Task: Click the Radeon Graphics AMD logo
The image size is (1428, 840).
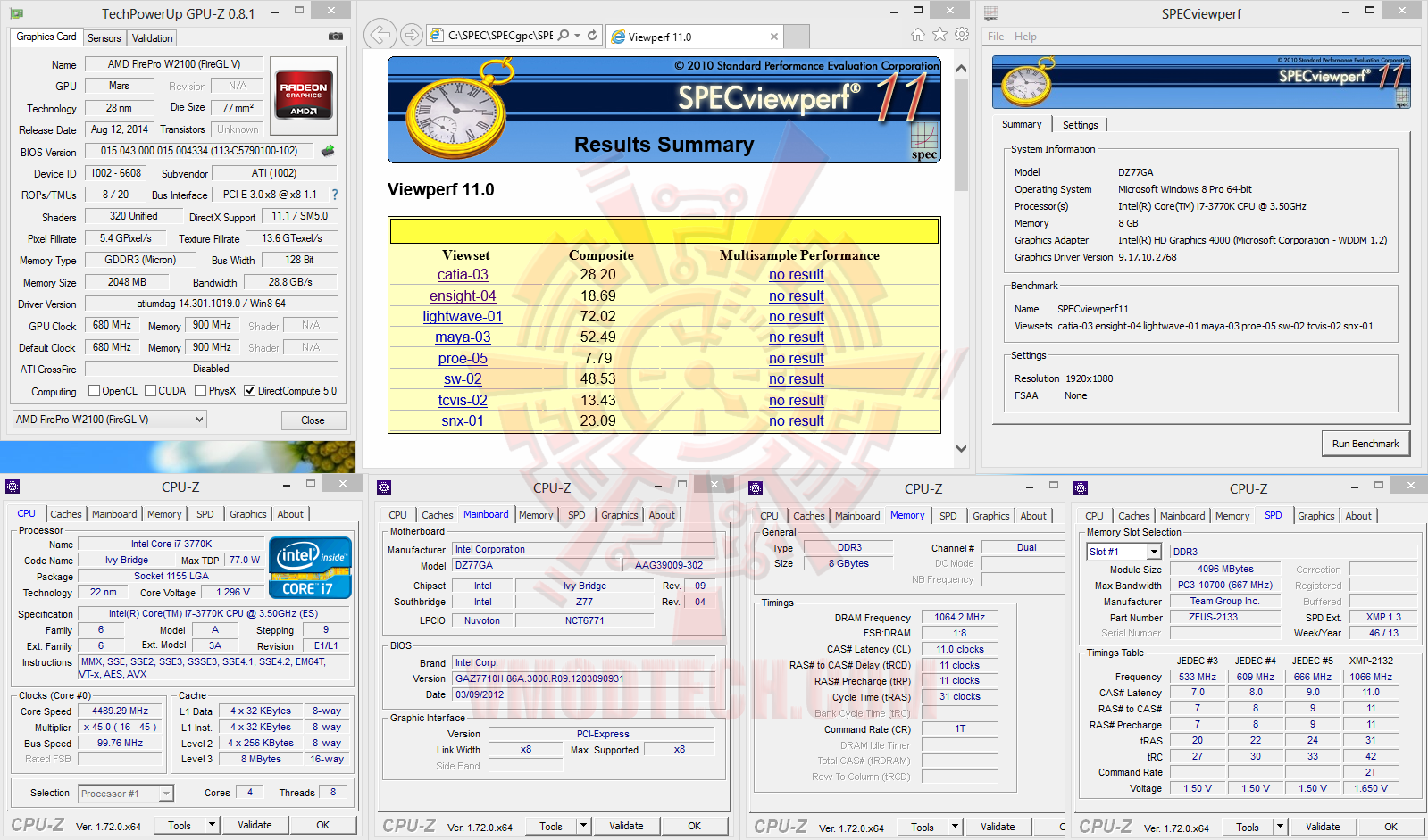Action: 304,95
